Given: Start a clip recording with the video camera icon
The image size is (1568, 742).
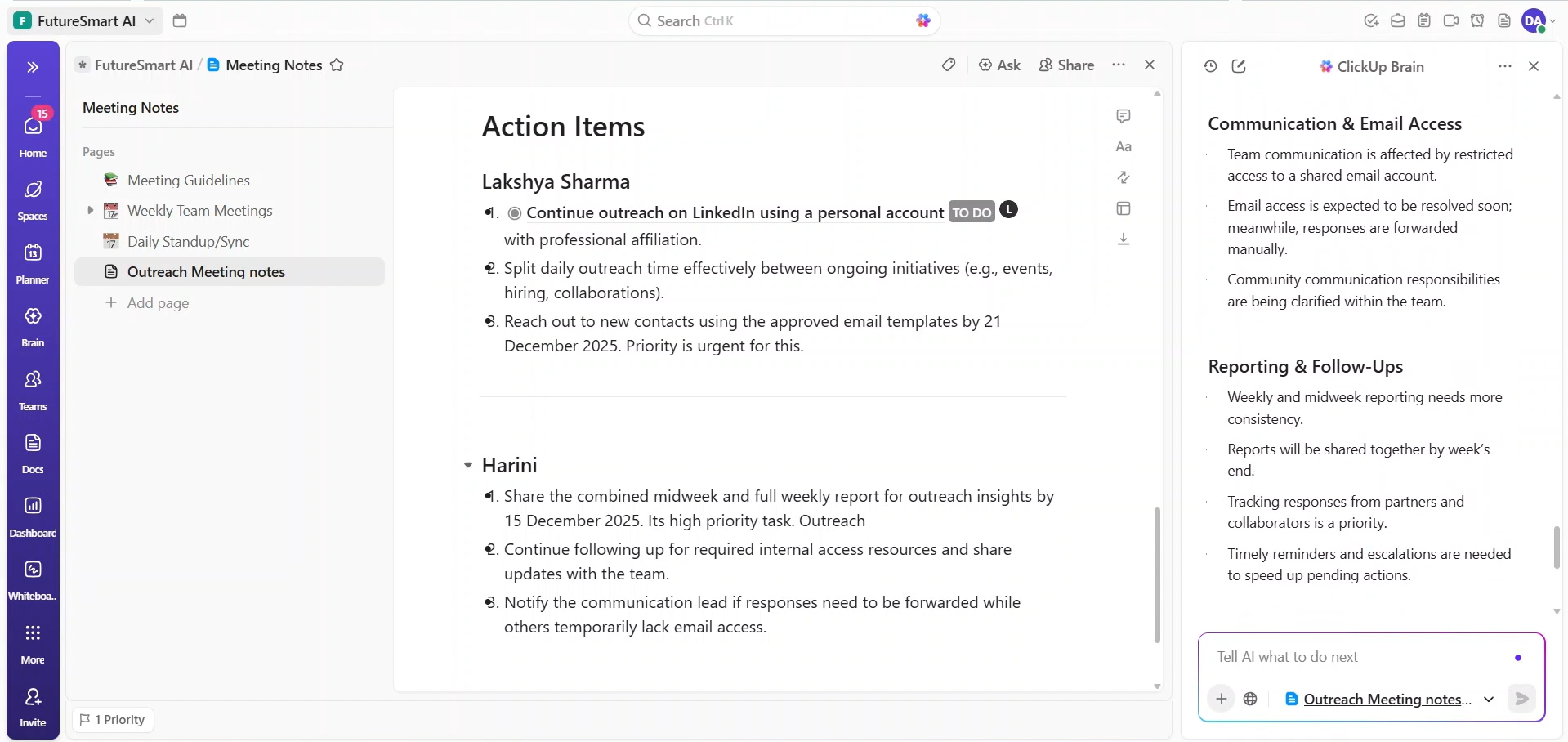Looking at the screenshot, I should point(1451,20).
